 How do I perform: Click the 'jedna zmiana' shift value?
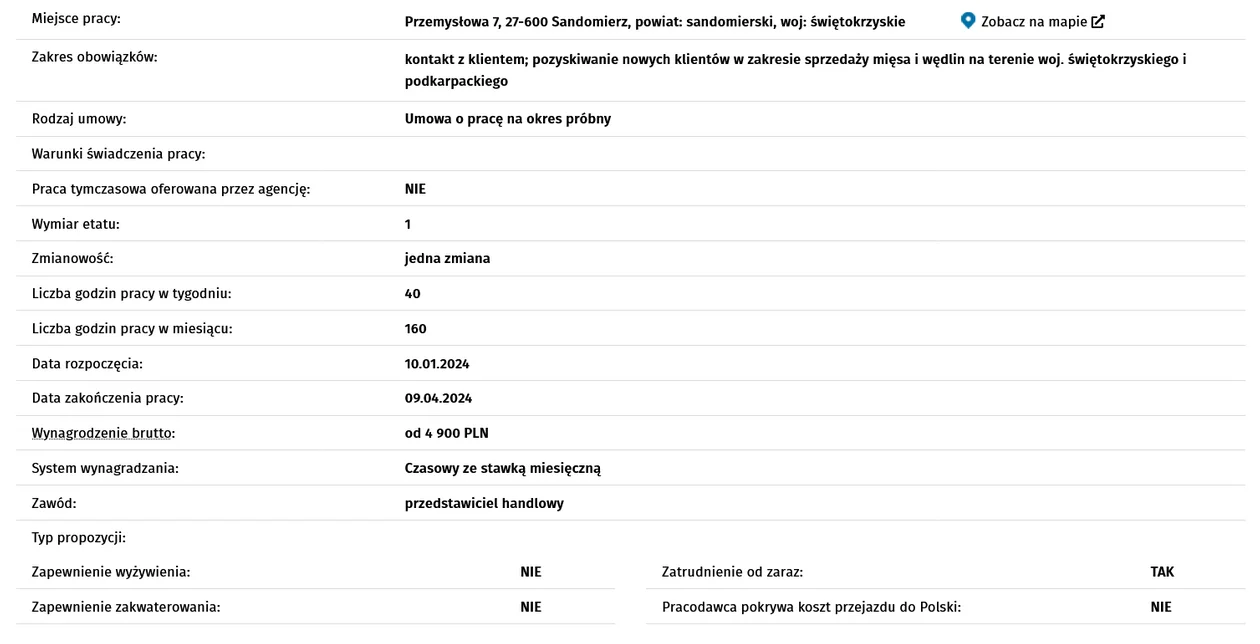click(447, 258)
